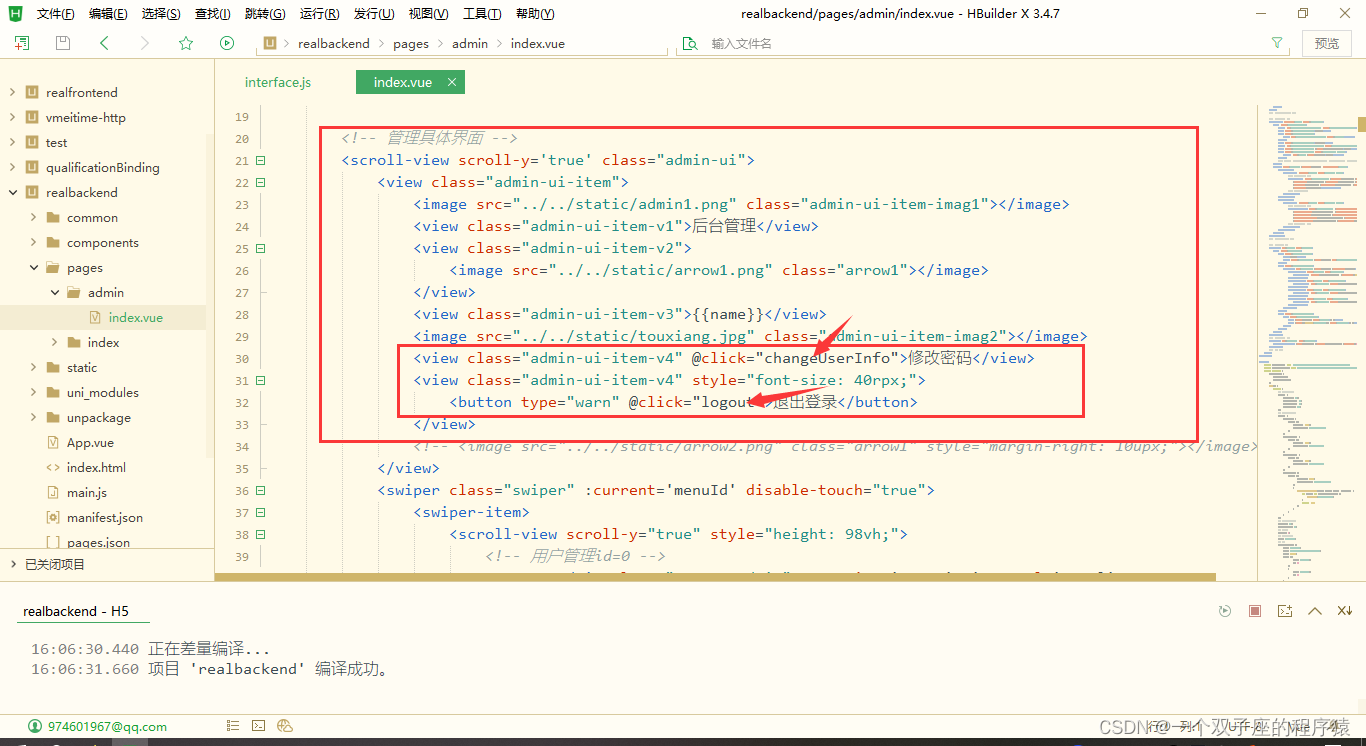Screen dimensions: 1366x746
Task: Collapse the realbackend project
Action: (12, 192)
